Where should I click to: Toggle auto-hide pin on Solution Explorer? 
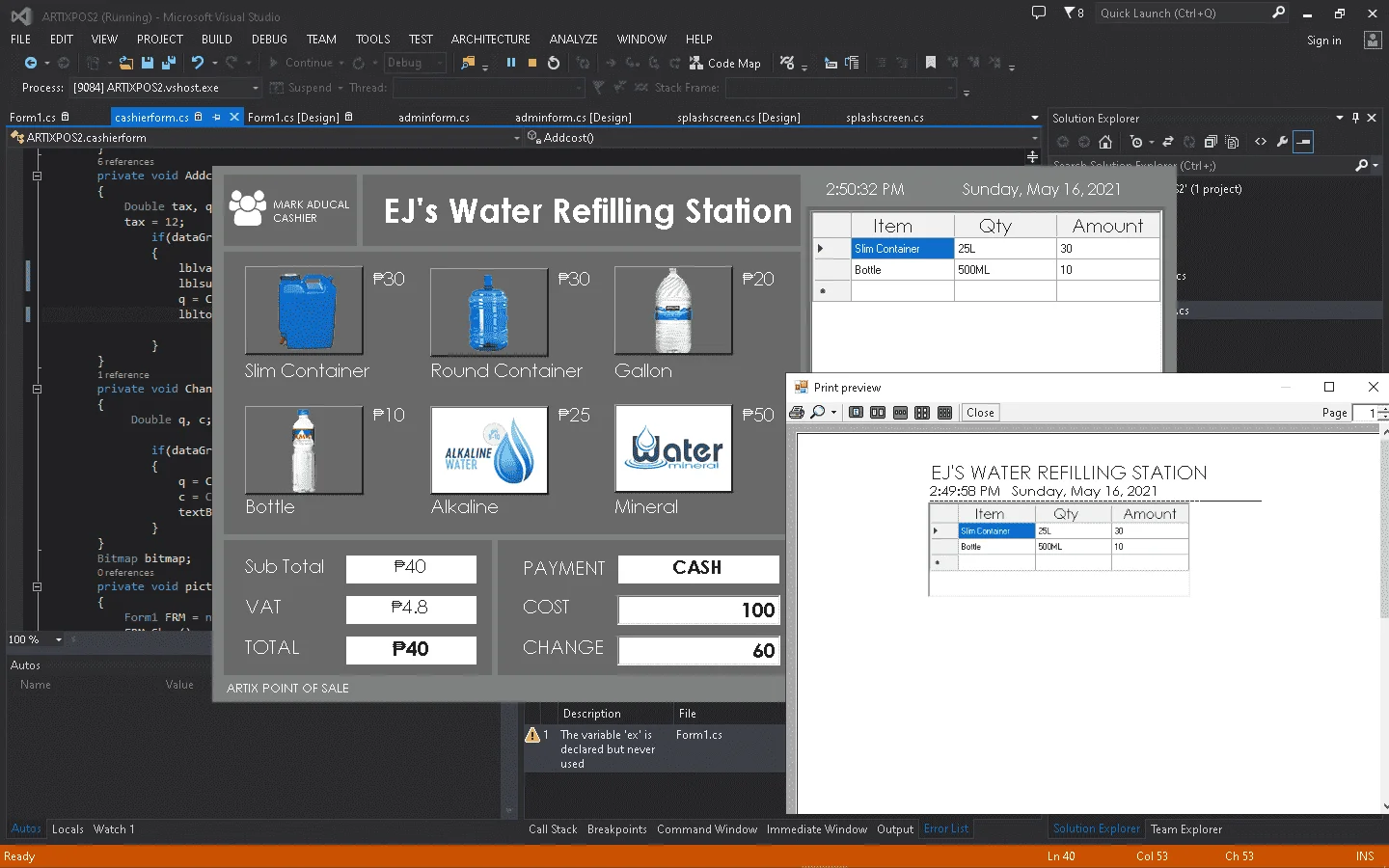(x=1355, y=118)
